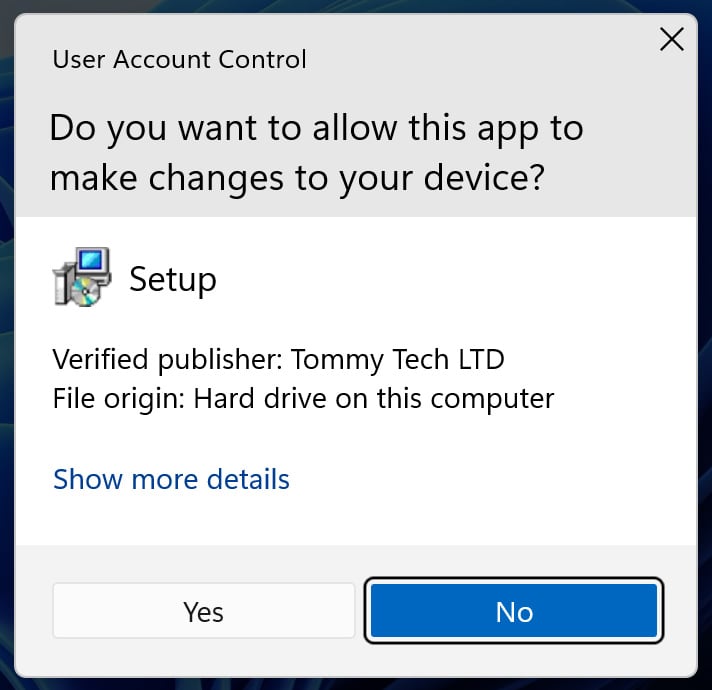The height and width of the screenshot is (690, 712).
Task: Click the "Do you want to allow" heading line
Action: click(316, 128)
